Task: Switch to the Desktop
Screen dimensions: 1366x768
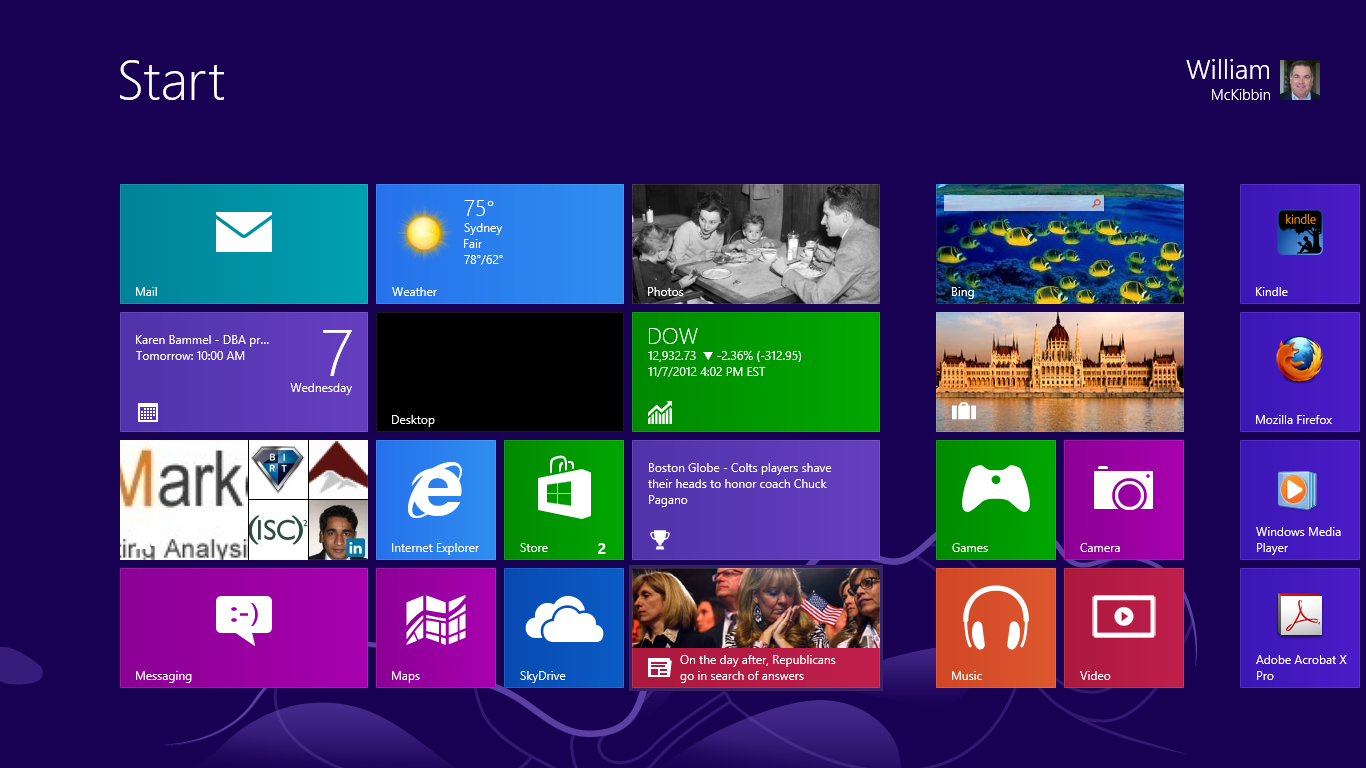Action: point(499,371)
